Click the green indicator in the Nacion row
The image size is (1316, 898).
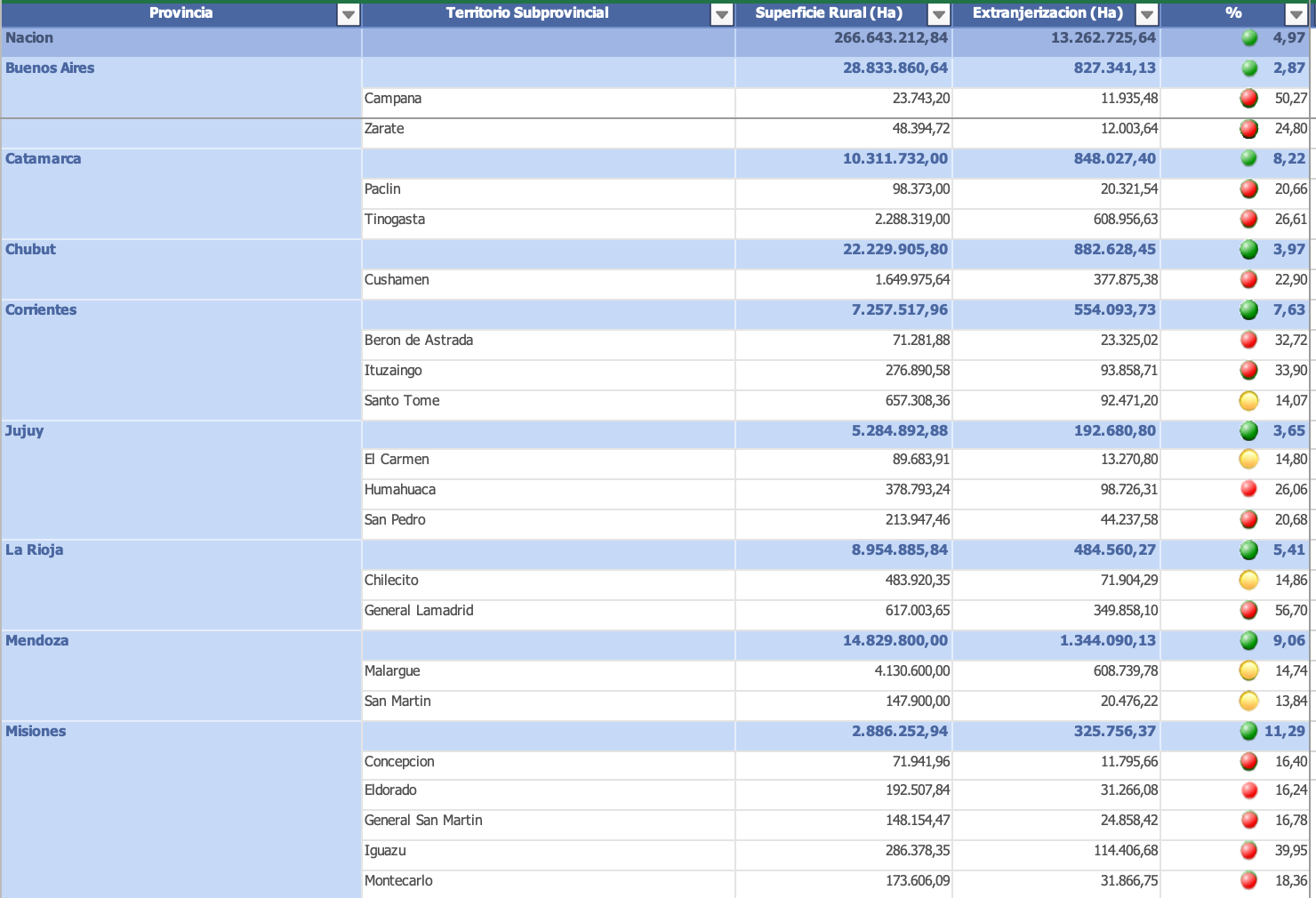point(1249,38)
